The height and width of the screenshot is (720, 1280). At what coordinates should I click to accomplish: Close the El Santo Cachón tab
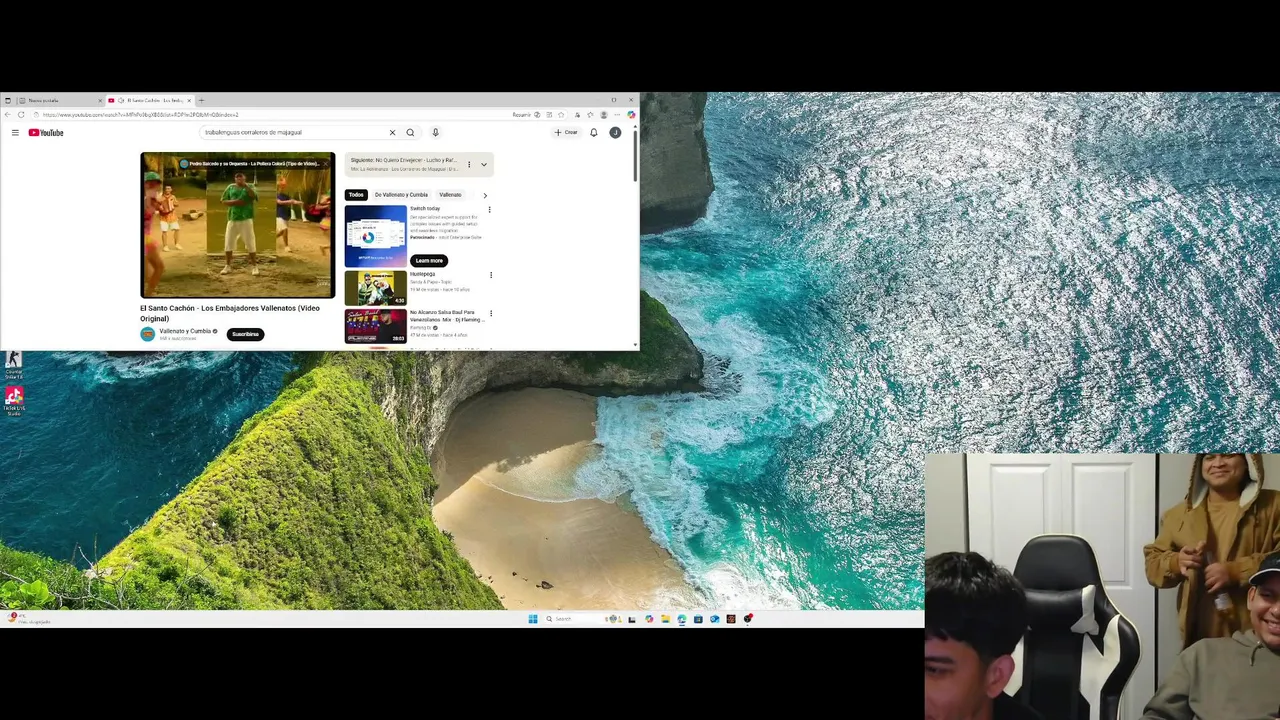(x=189, y=100)
